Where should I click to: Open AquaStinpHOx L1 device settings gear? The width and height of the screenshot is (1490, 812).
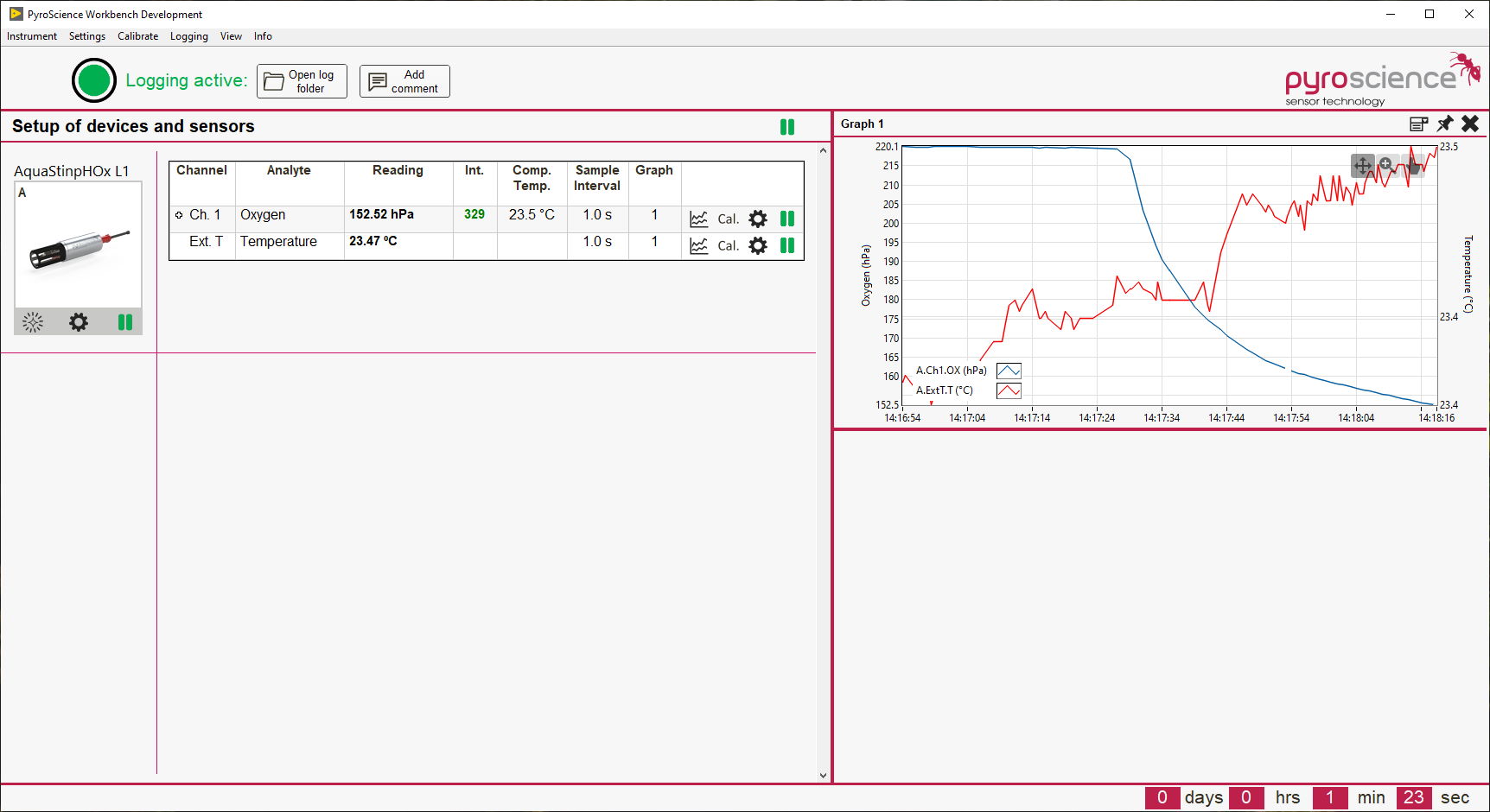point(79,322)
